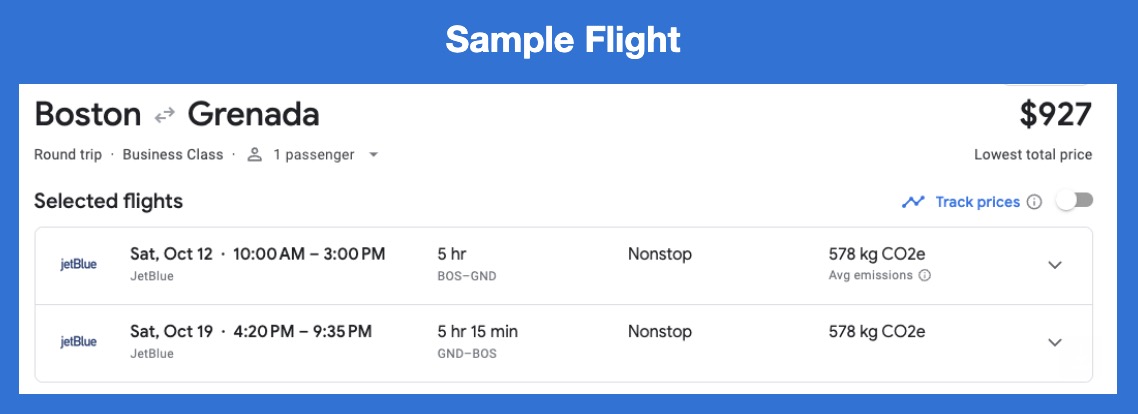This screenshot has height=414, width=1138.
Task: Open the Track prices info icon
Action: pos(1035,202)
